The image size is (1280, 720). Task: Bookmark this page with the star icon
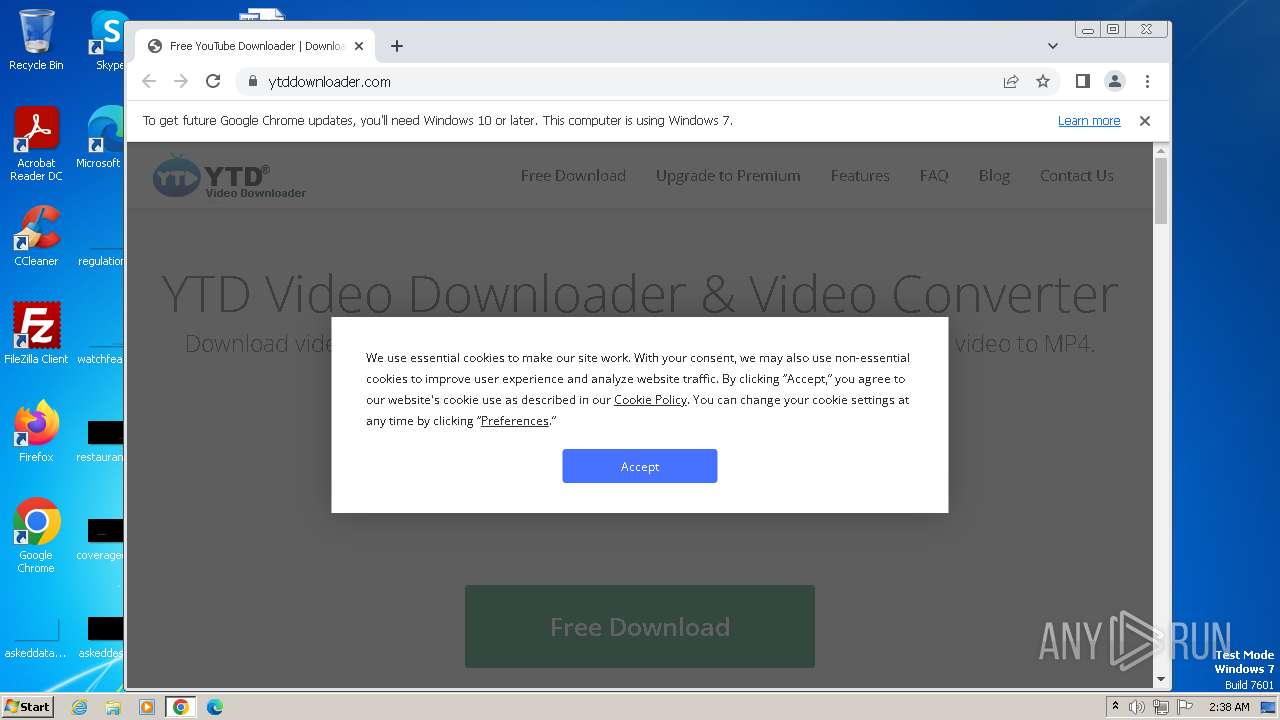click(x=1043, y=82)
